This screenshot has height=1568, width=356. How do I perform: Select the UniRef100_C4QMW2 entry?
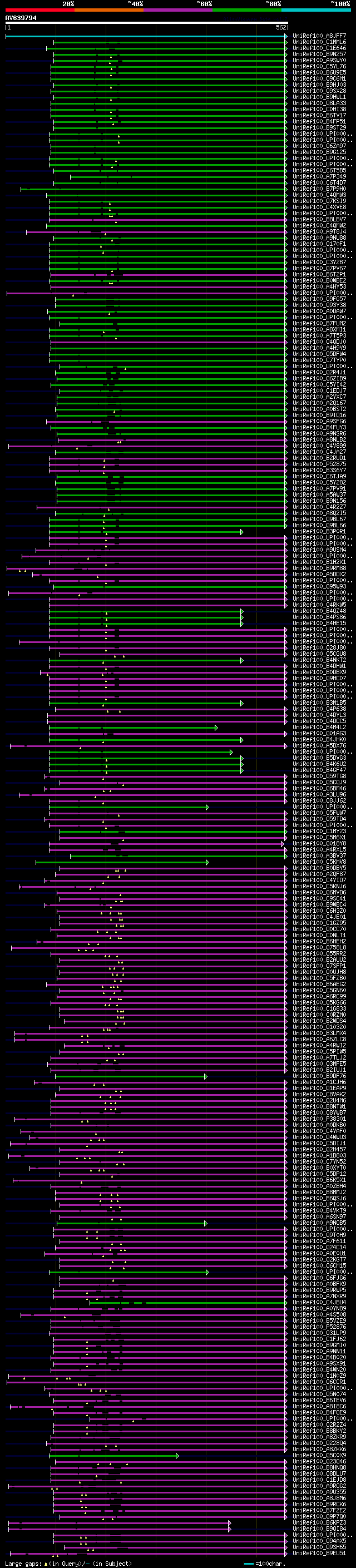pyautogui.click(x=319, y=226)
